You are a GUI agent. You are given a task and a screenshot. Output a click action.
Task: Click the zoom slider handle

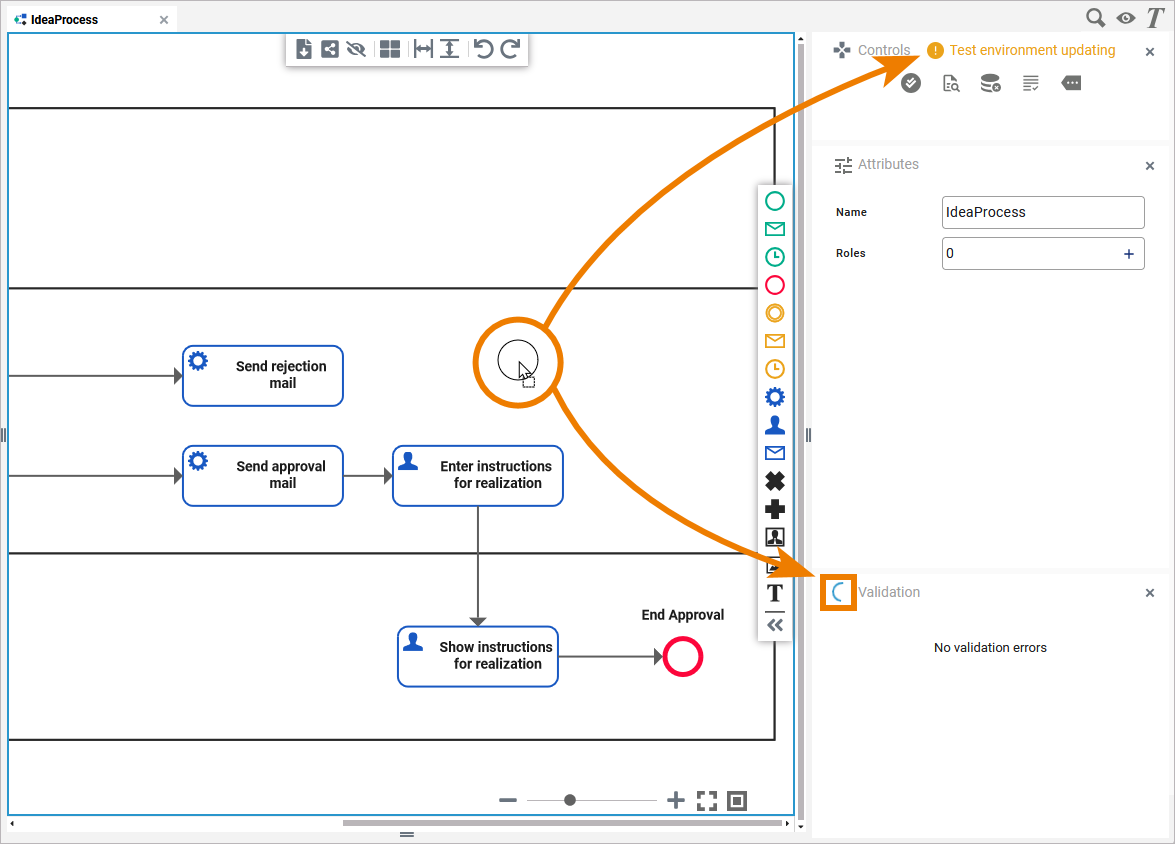(570, 800)
